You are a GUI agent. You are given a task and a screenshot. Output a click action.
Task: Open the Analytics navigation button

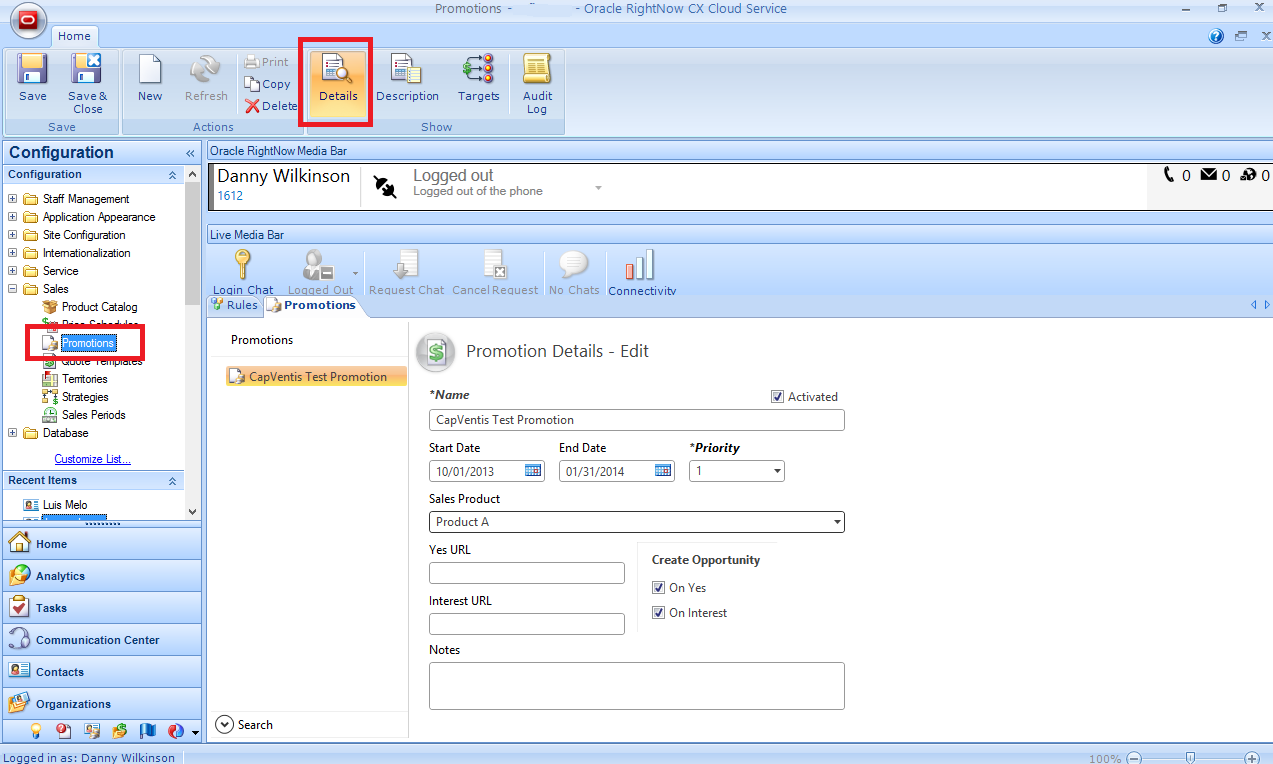click(60, 576)
